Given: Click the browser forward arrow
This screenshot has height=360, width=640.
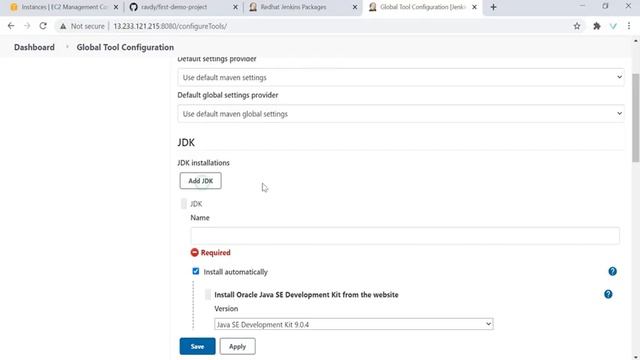Looking at the screenshot, I should tap(27, 26).
